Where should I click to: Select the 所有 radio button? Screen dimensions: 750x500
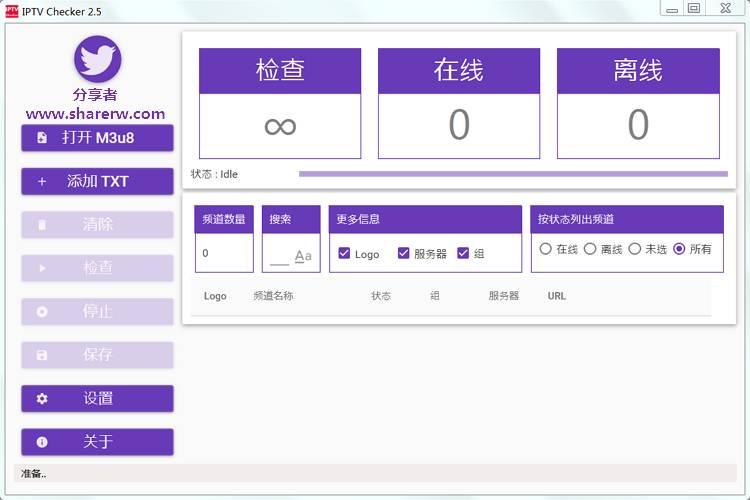tap(679, 249)
